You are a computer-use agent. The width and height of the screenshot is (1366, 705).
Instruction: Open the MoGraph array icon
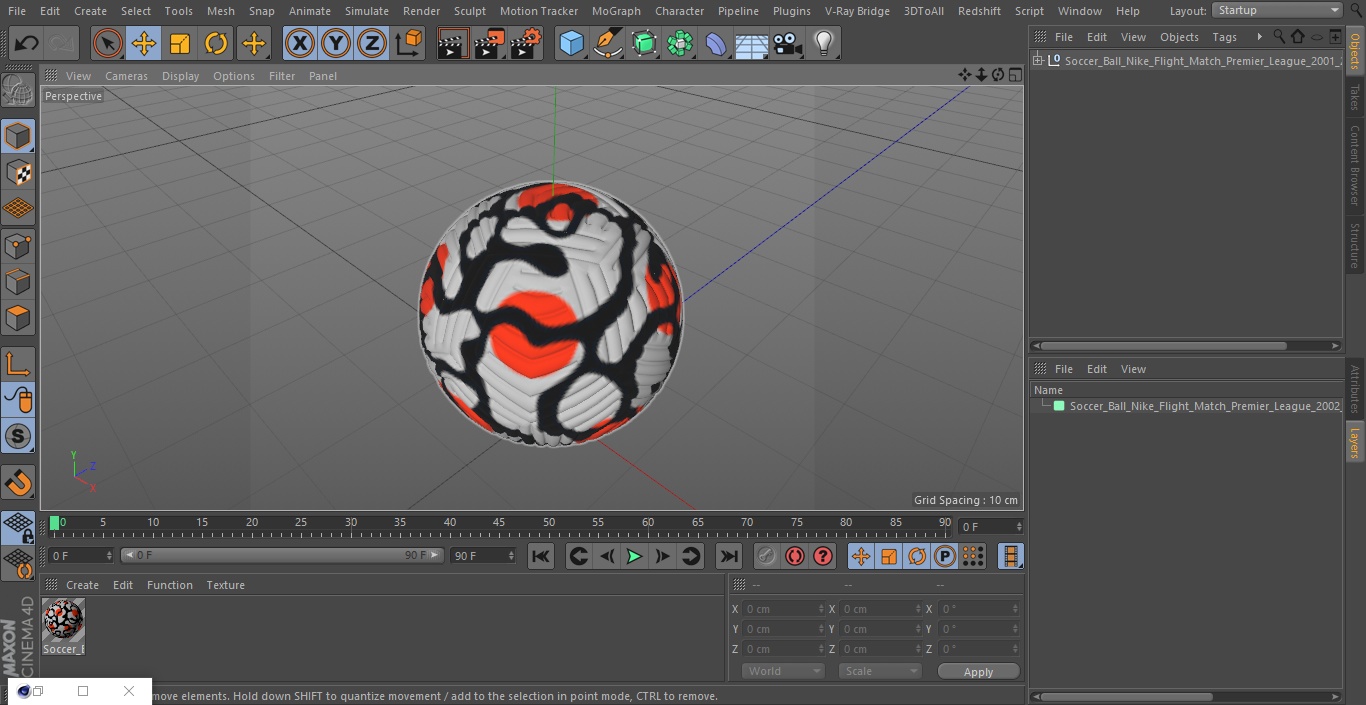click(680, 44)
